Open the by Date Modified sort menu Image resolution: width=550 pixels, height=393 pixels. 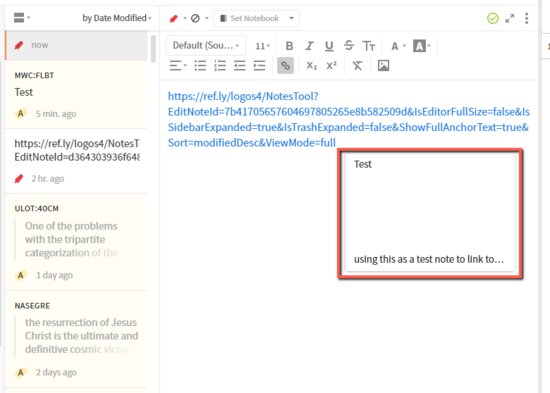117,18
